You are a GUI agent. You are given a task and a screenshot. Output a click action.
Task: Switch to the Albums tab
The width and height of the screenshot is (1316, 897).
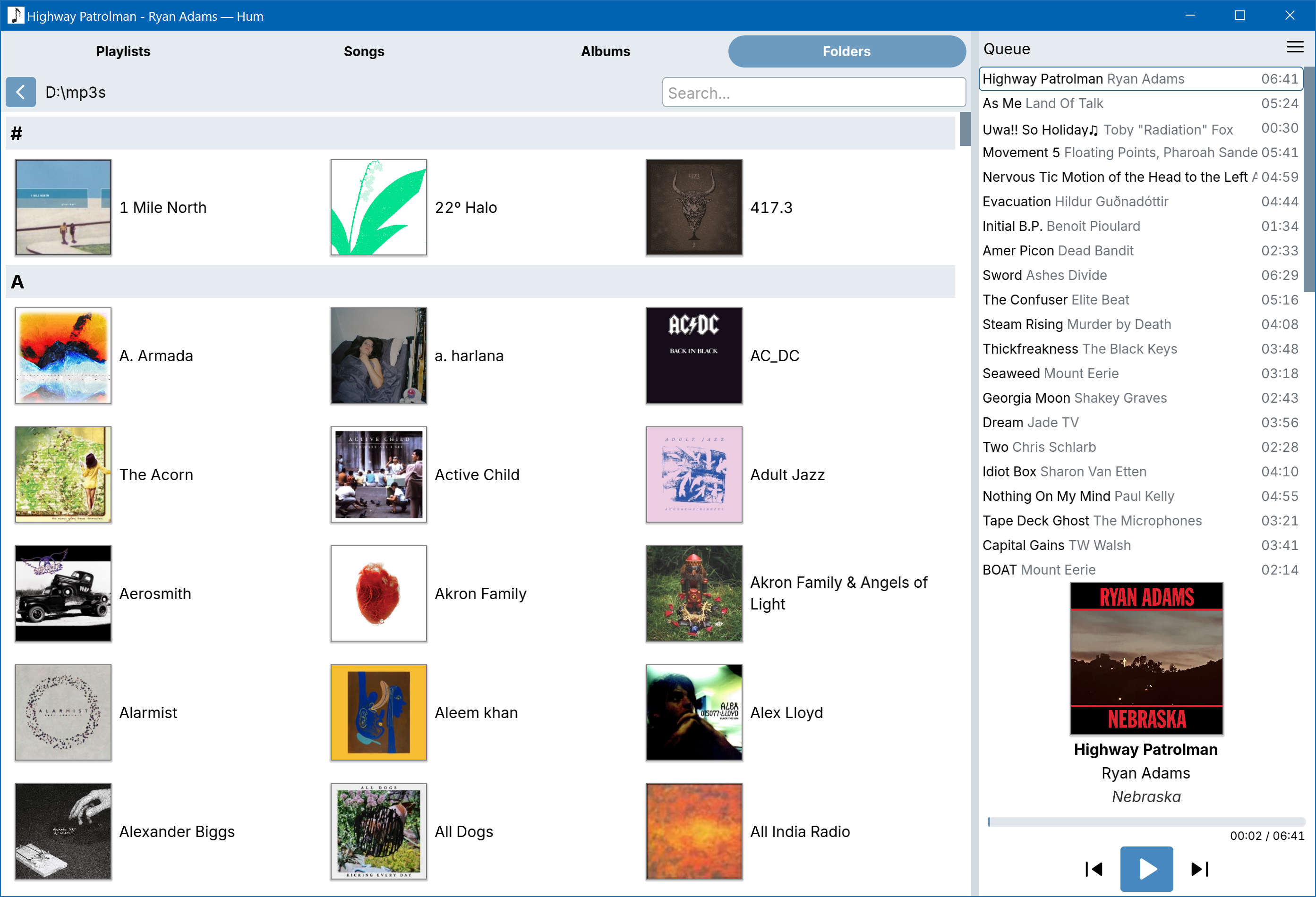point(605,51)
